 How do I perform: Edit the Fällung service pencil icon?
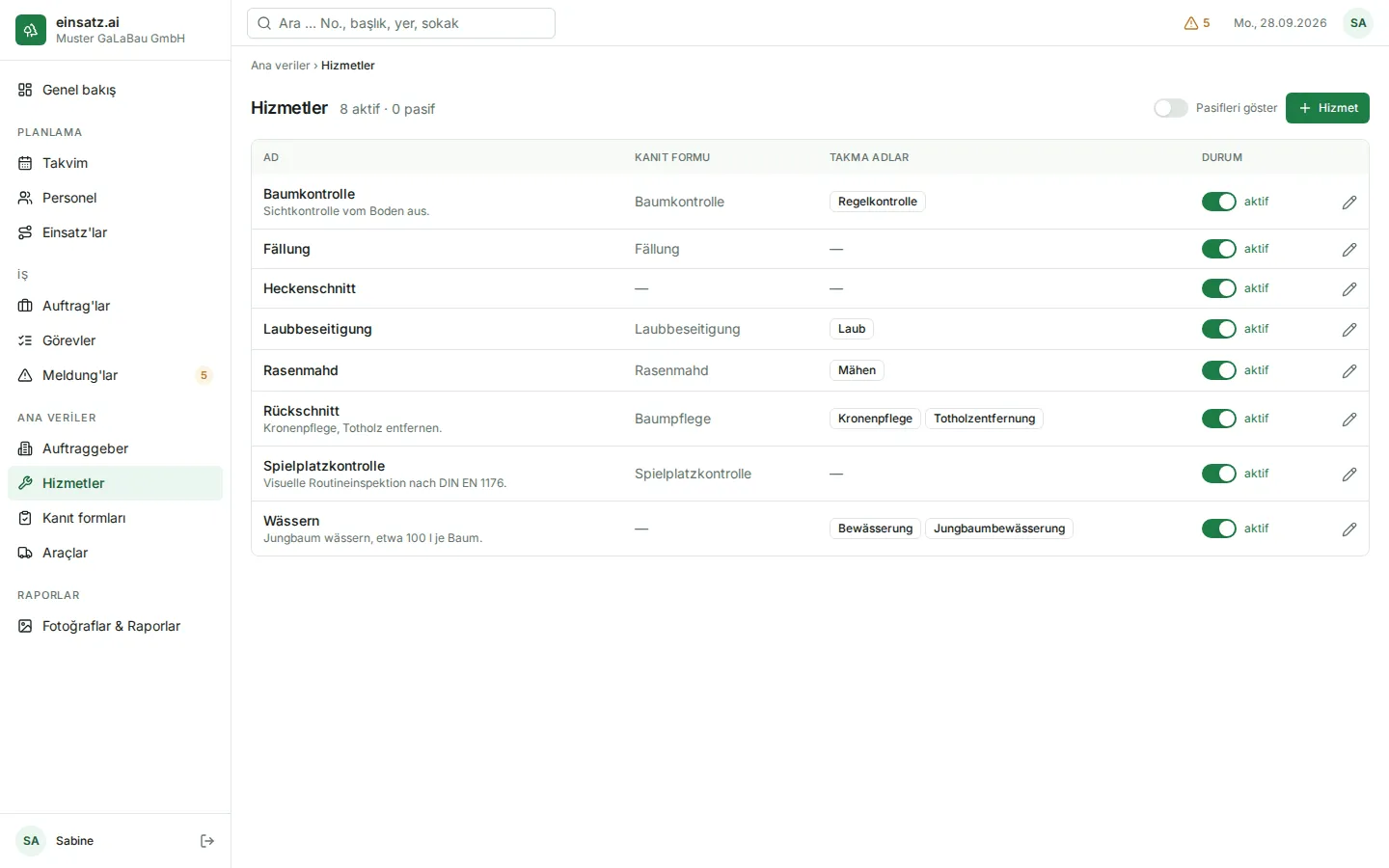pyautogui.click(x=1349, y=249)
